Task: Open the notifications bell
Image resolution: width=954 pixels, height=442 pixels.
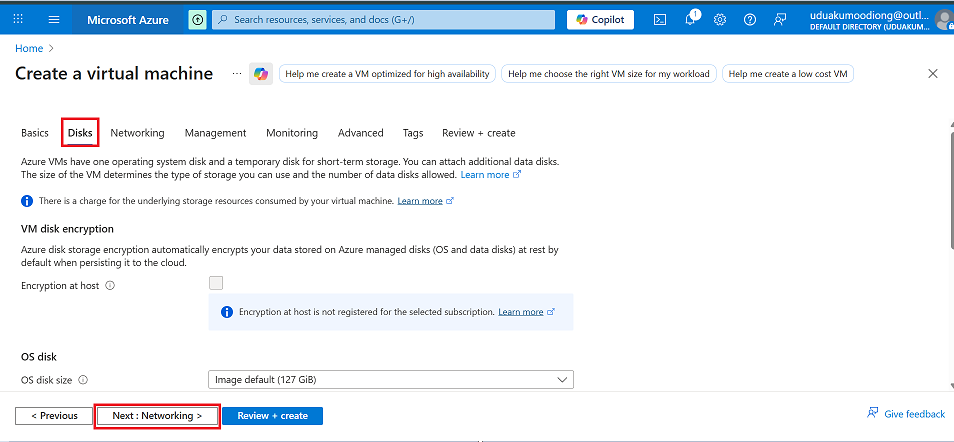Action: (x=690, y=19)
